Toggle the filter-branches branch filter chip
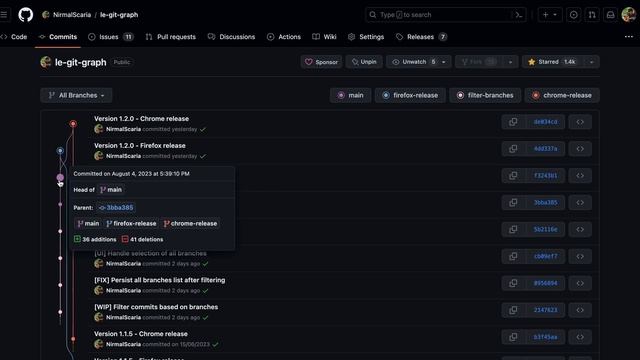Image resolution: width=640 pixels, height=360 pixels. tap(485, 95)
